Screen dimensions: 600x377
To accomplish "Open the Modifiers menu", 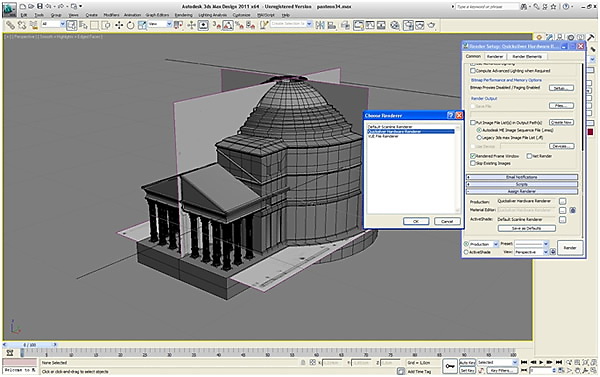I will (x=111, y=15).
